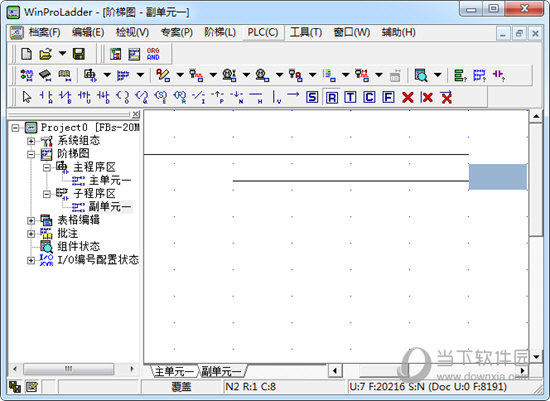Viewport: 550px width, 401px height.
Task: Collapse the 阶梯图 tree node
Action: pos(31,154)
